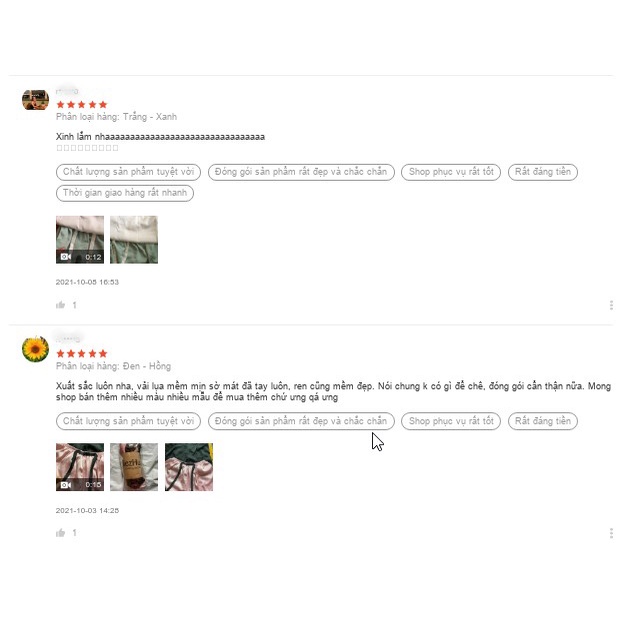Open three-dot options menu on first review
The width and height of the screenshot is (618, 618).
pyautogui.click(x=611, y=305)
